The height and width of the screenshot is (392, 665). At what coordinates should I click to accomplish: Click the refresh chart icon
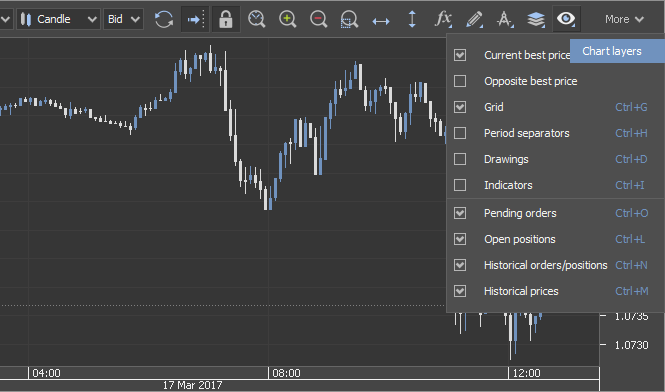(164, 19)
